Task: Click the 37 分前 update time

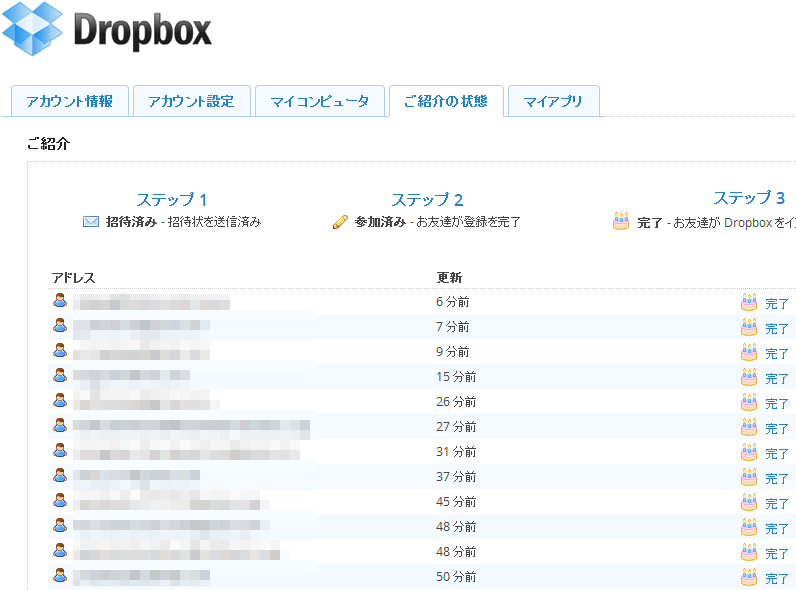Action: (456, 477)
